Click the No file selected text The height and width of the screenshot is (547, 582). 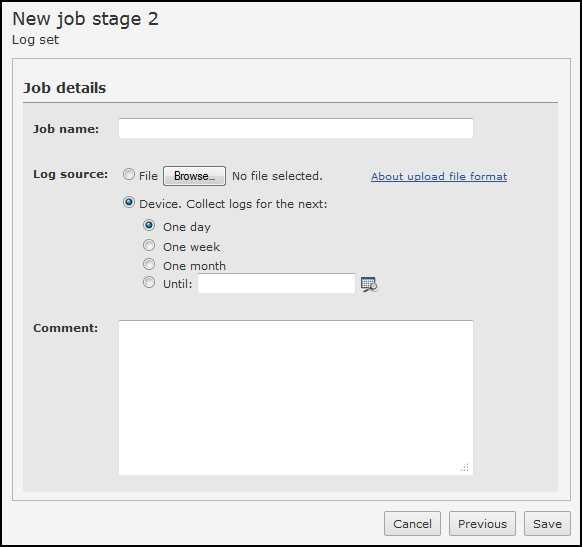(x=277, y=176)
